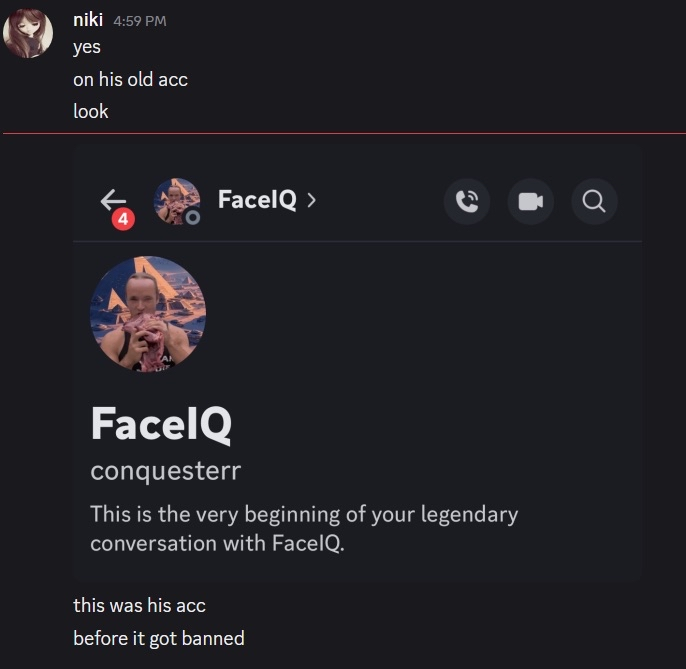Click the "on his old acc" message
The image size is (686, 669).
(130, 79)
